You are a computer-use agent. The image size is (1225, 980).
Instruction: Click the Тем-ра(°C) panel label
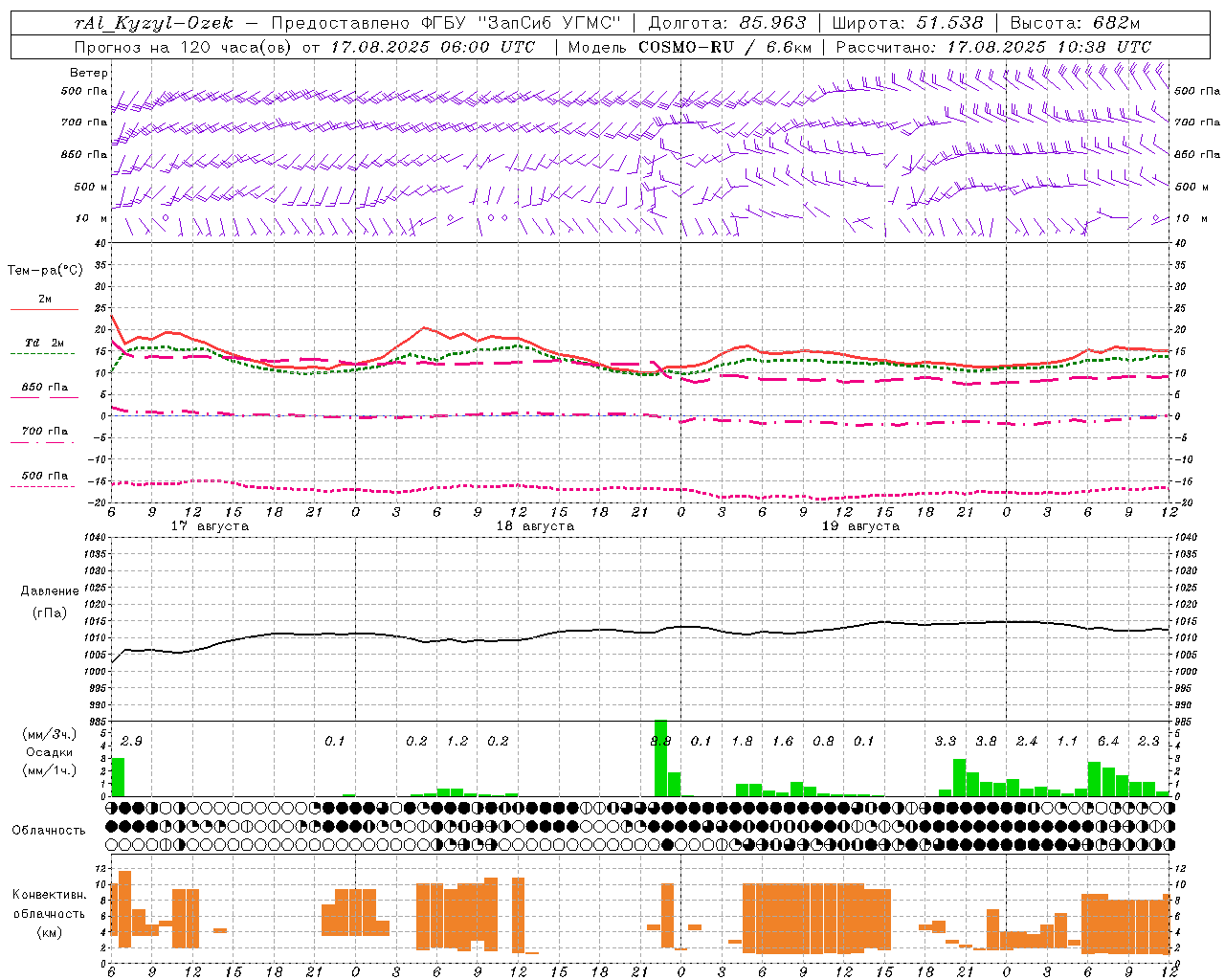pos(45,271)
